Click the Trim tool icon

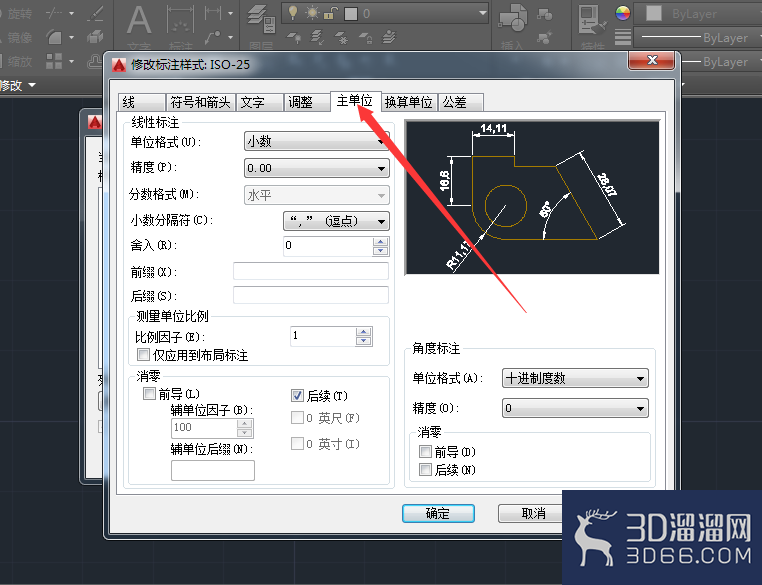point(54,13)
